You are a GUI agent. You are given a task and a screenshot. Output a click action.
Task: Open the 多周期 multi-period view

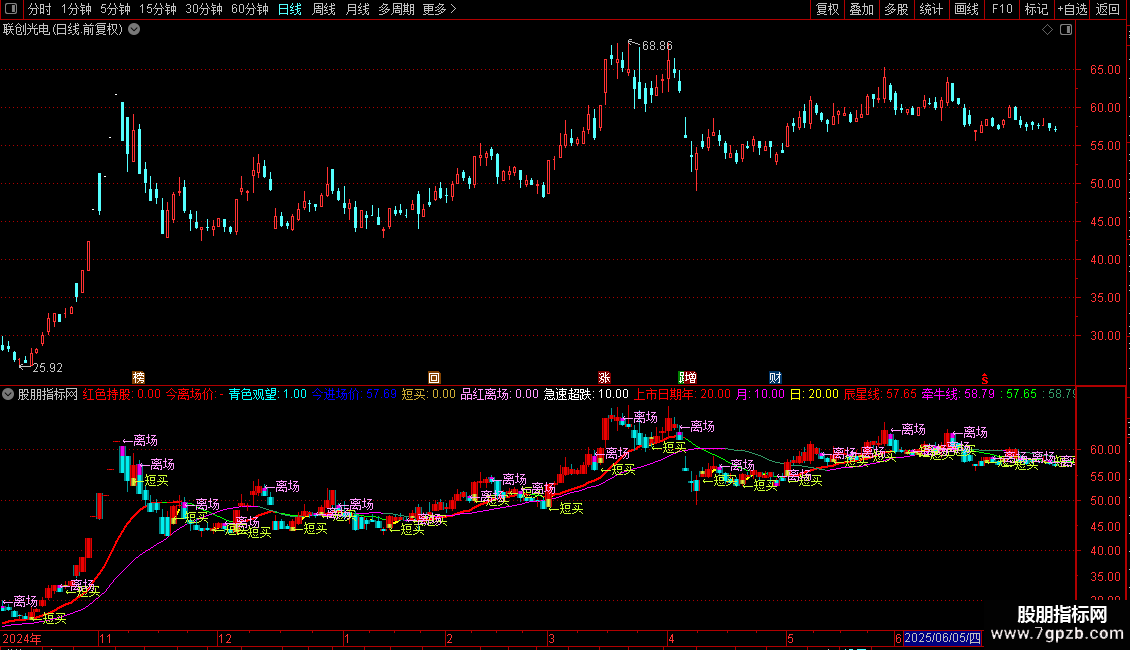(396, 9)
